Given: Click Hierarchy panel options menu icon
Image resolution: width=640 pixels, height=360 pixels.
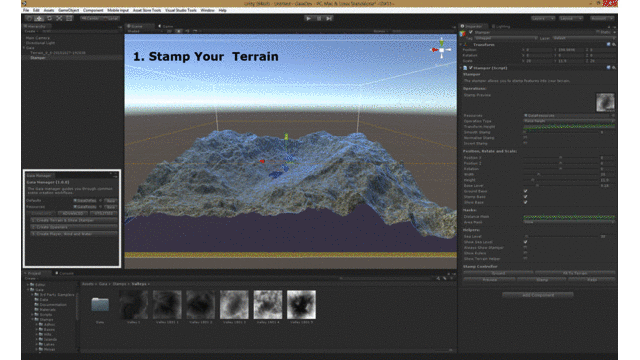Looking at the screenshot, I should point(120,27).
